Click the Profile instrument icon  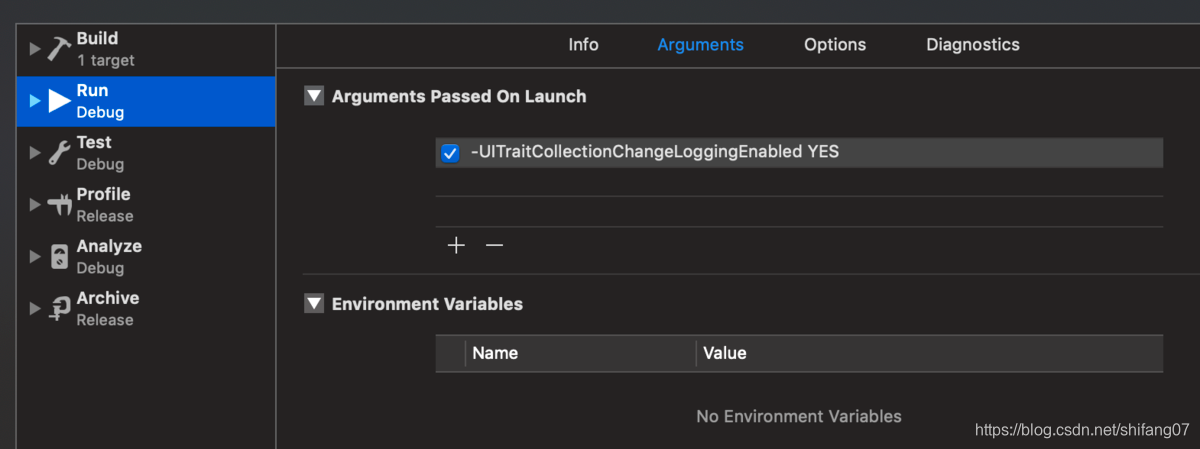[59, 205]
